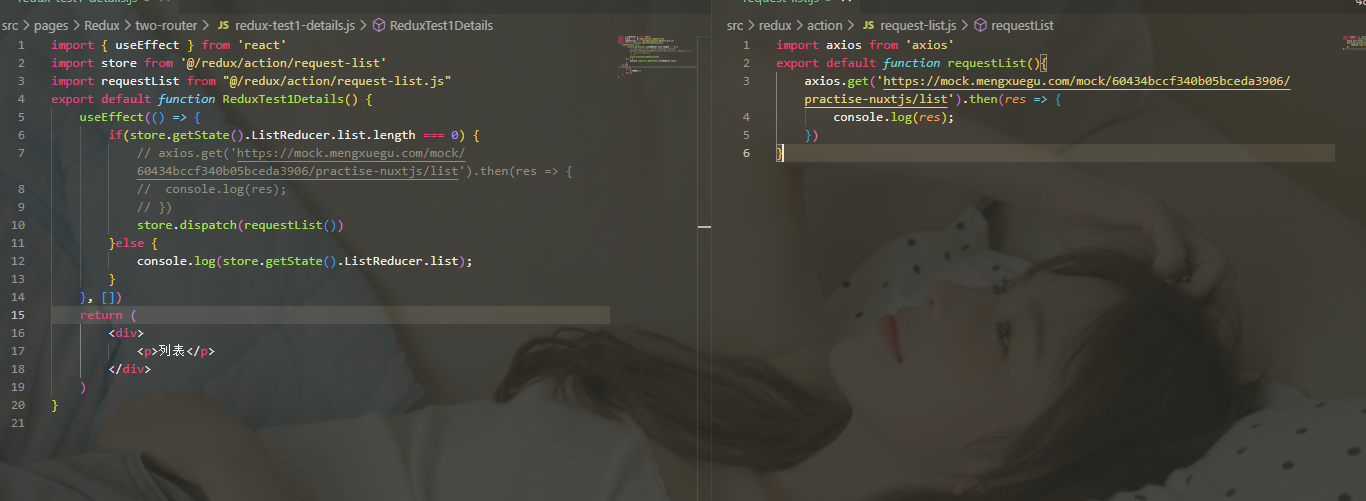Click the symbol icon beside ReduxTest1Details breadcrumb
The image size is (1366, 501).
[x=379, y=25]
